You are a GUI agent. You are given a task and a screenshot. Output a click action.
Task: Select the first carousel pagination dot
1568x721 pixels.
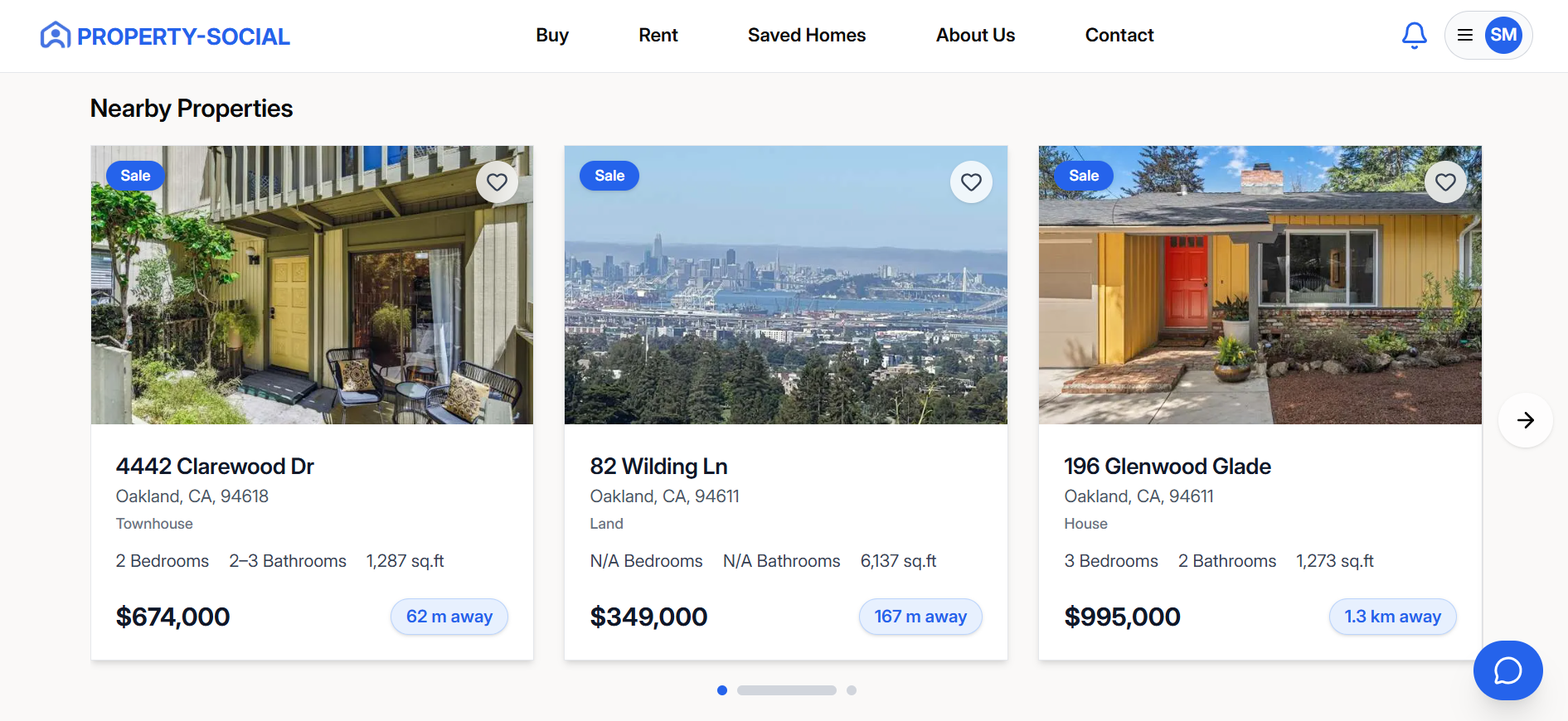pos(722,690)
